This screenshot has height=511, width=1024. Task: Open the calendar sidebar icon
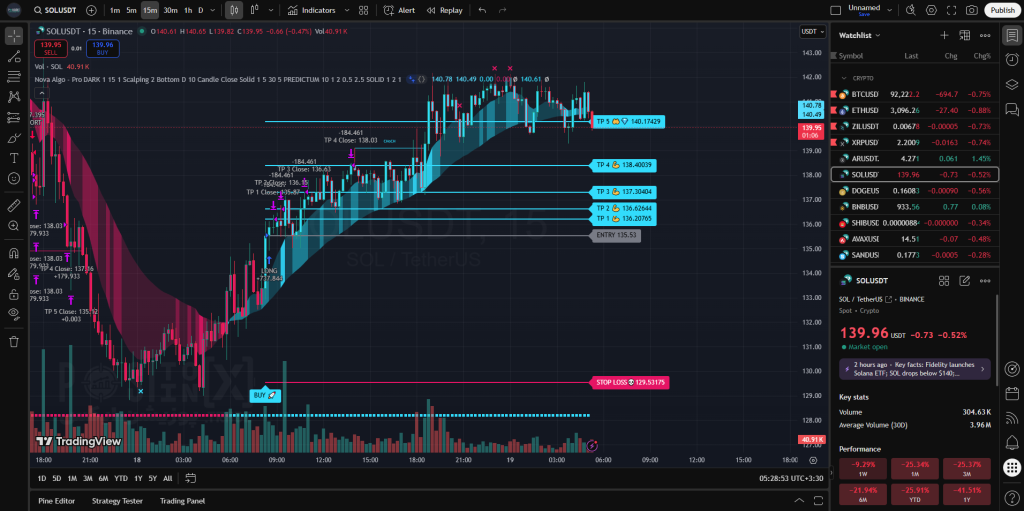coord(1012,394)
